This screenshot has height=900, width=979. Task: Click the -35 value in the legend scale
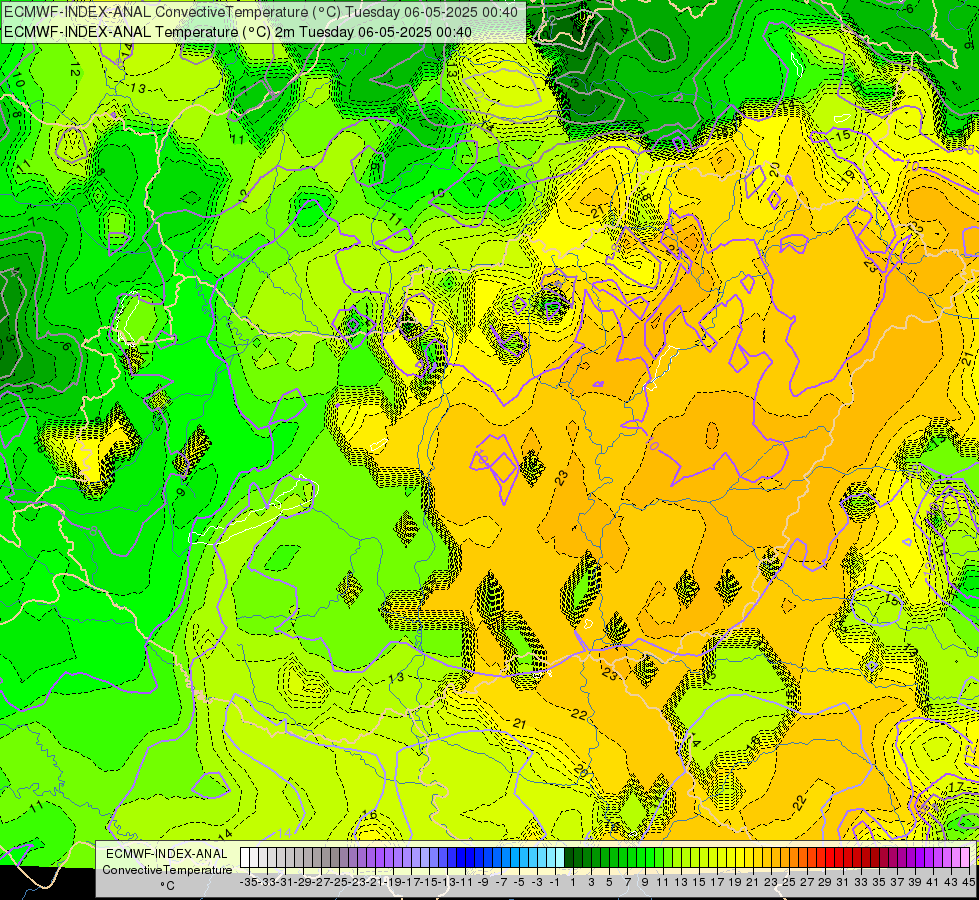pos(248,882)
